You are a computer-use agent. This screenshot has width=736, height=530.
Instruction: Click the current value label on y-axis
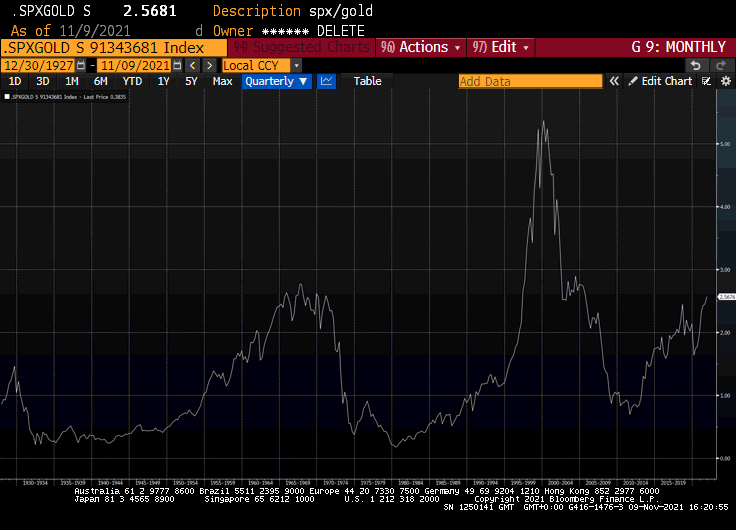pyautogui.click(x=727, y=297)
